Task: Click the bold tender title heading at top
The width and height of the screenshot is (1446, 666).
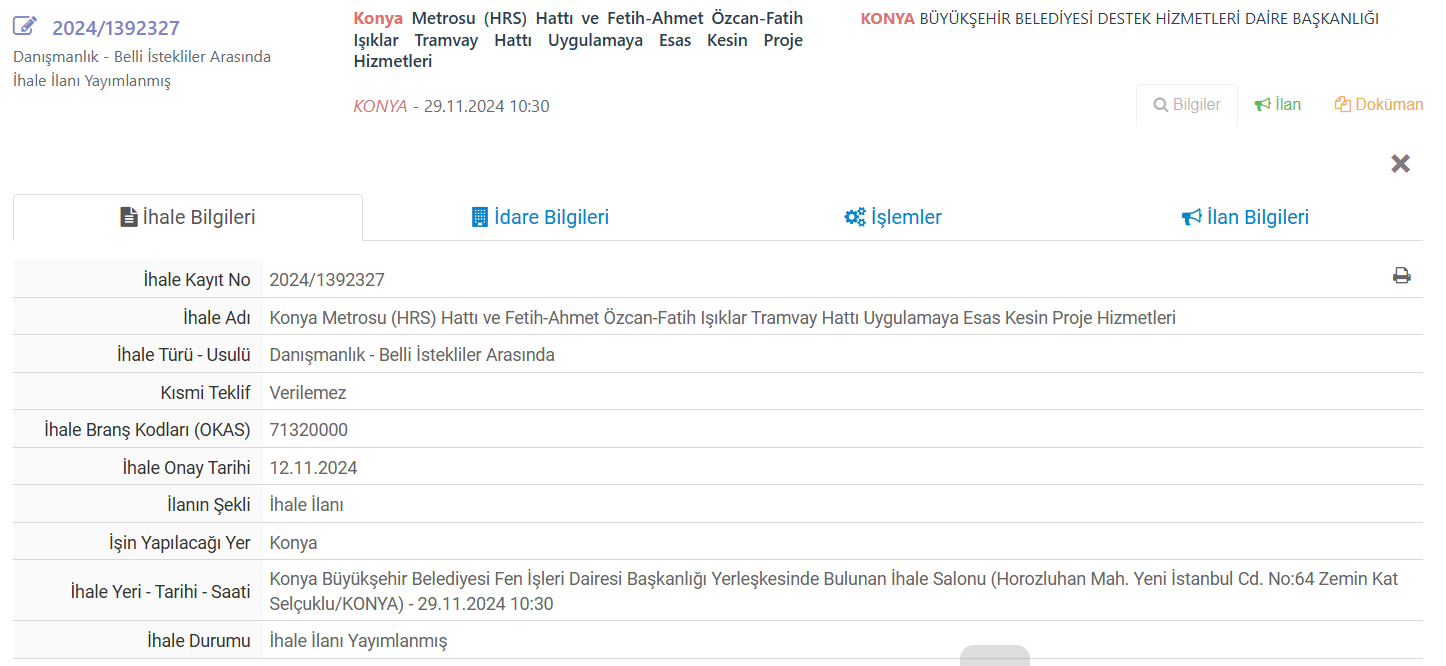Action: pyautogui.click(x=578, y=40)
